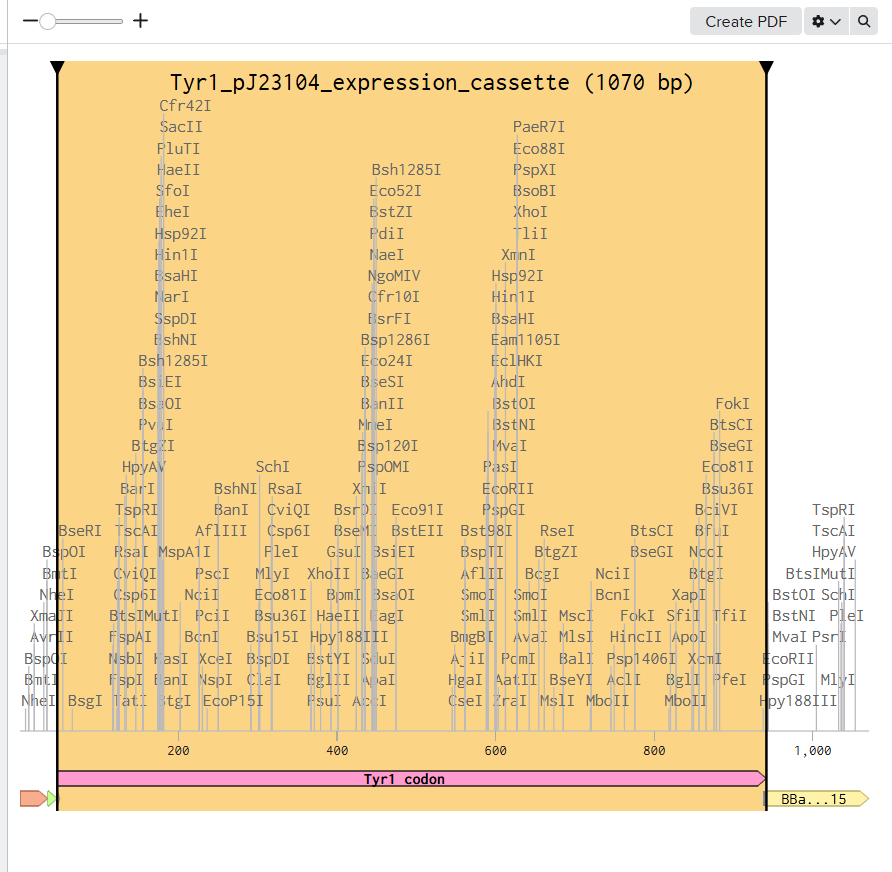This screenshot has height=872, width=892.
Task: Select the salmon feature arrow at bottom left
Action: coord(33,799)
